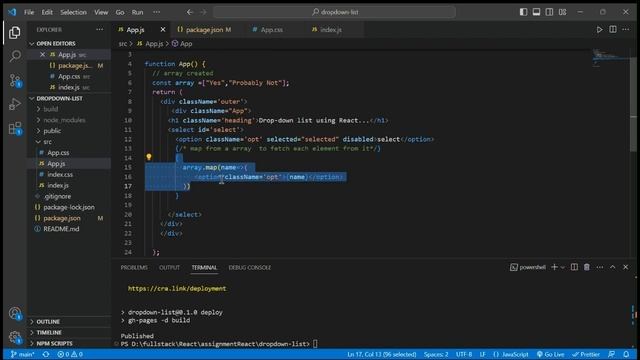
Task: Open Explorer Views and More Actions
Action: 100,29
